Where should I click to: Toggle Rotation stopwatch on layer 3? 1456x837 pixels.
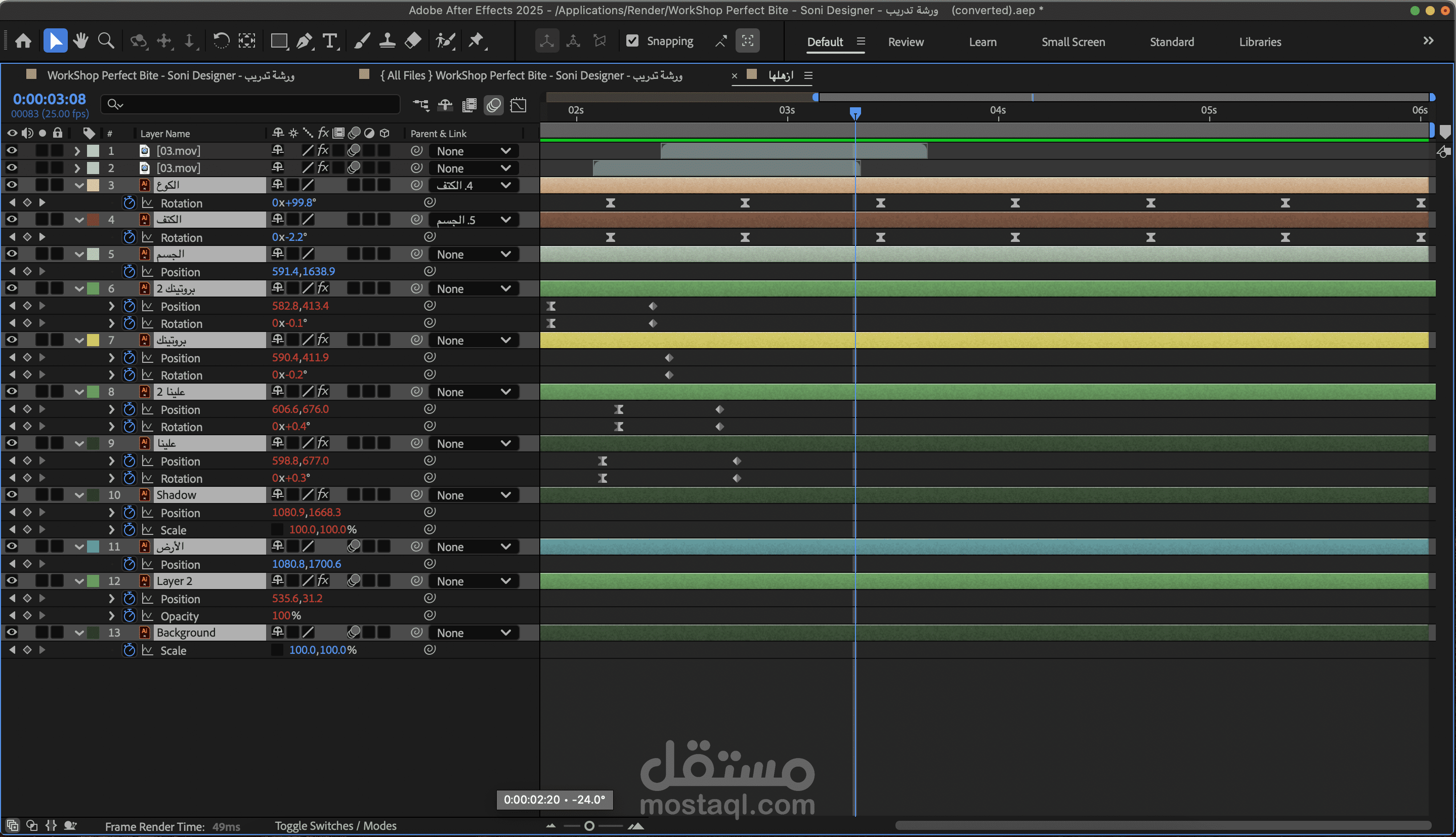(x=130, y=203)
